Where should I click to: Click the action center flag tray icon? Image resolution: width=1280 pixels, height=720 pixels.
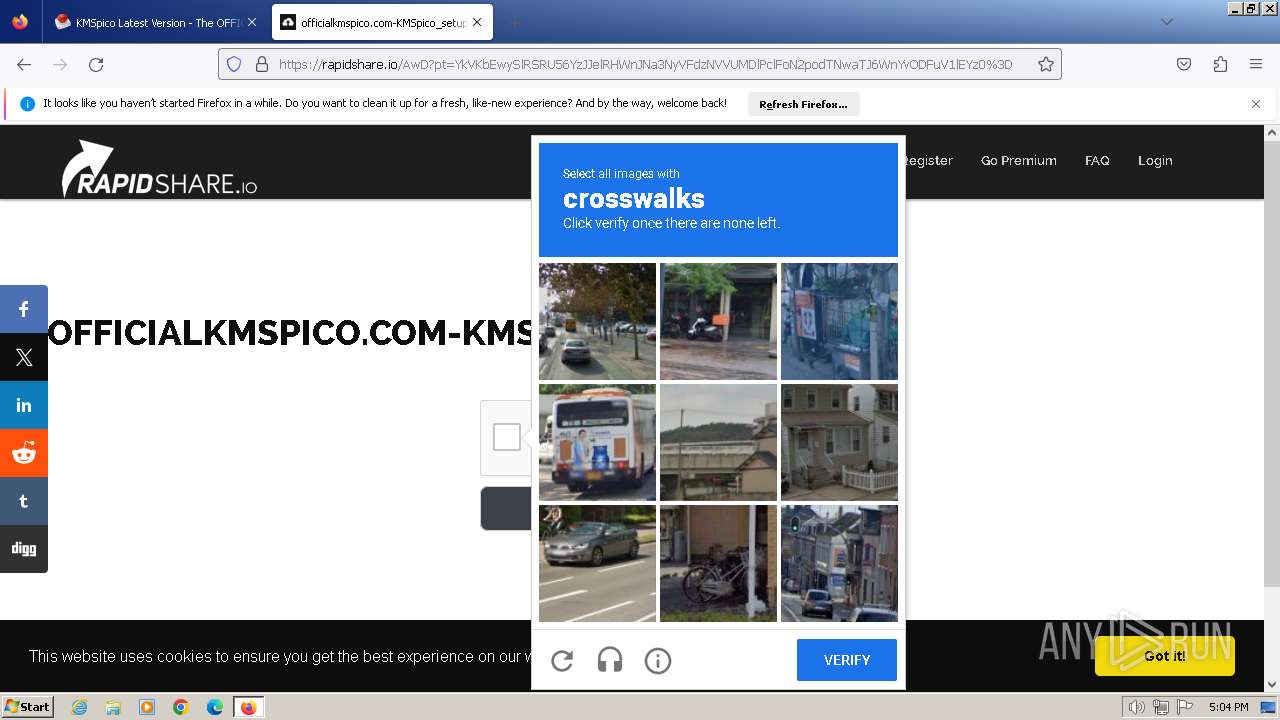click(x=1185, y=707)
